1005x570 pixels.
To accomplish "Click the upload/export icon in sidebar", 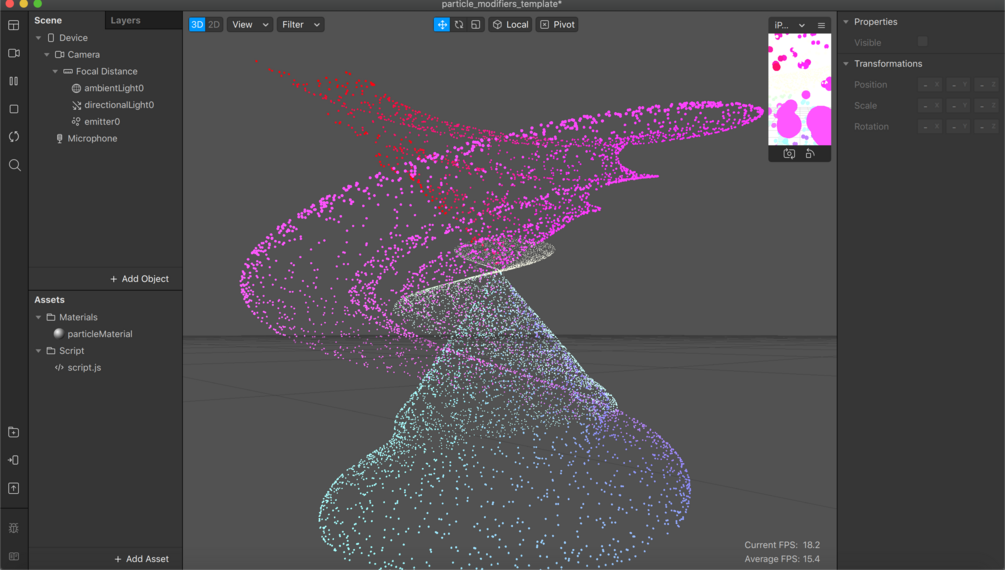I will 13,489.
